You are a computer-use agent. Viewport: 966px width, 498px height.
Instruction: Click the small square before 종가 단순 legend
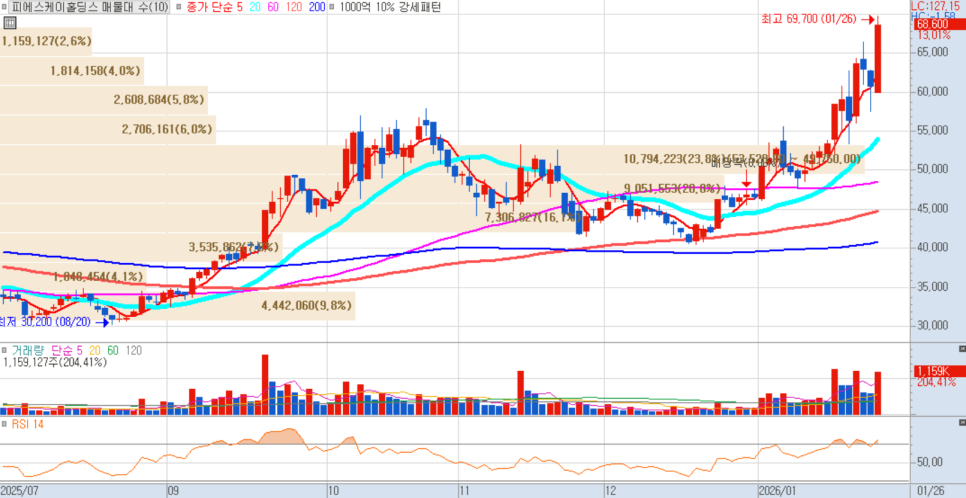[x=178, y=7]
